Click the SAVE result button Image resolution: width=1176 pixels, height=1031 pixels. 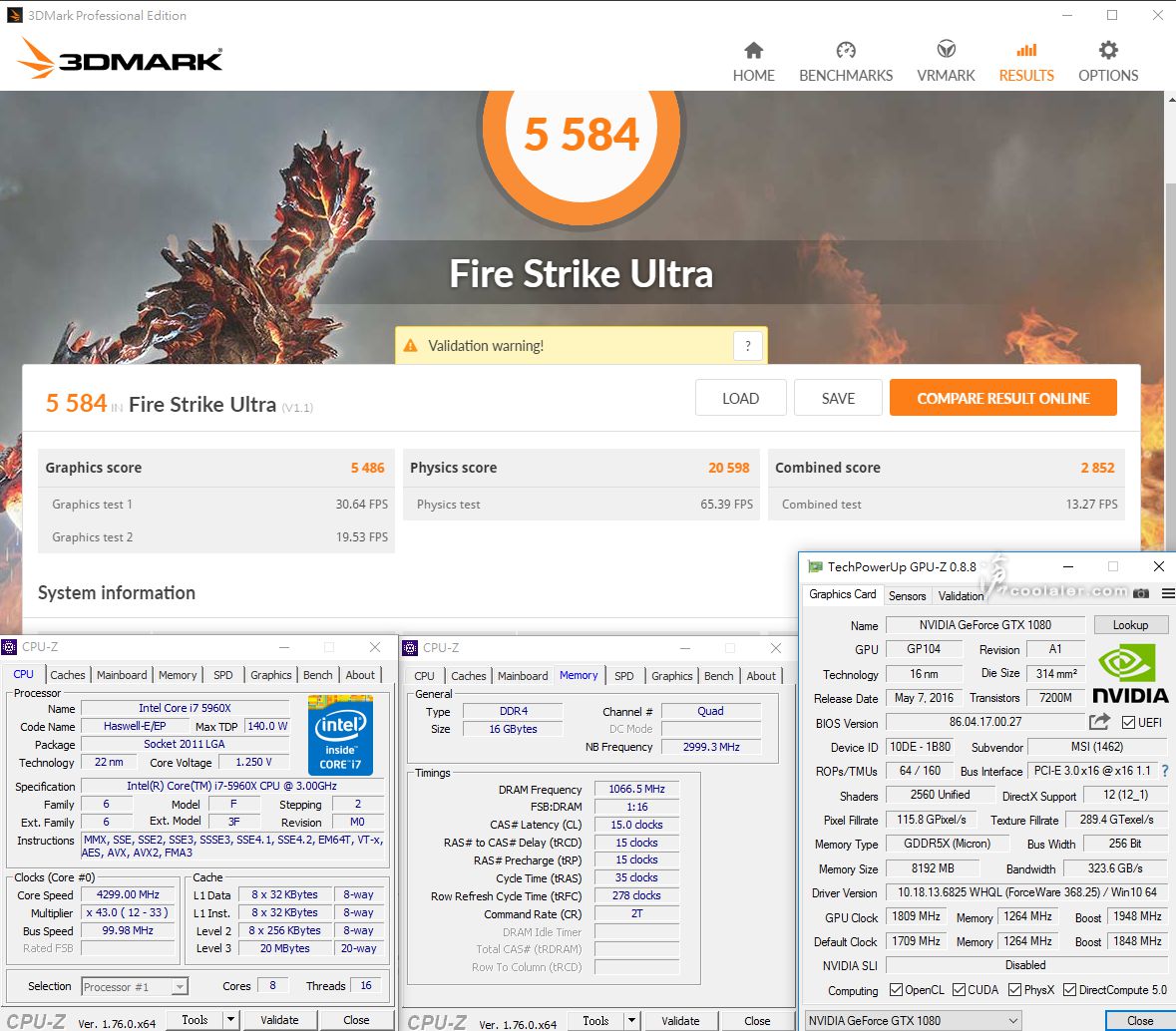coord(838,398)
